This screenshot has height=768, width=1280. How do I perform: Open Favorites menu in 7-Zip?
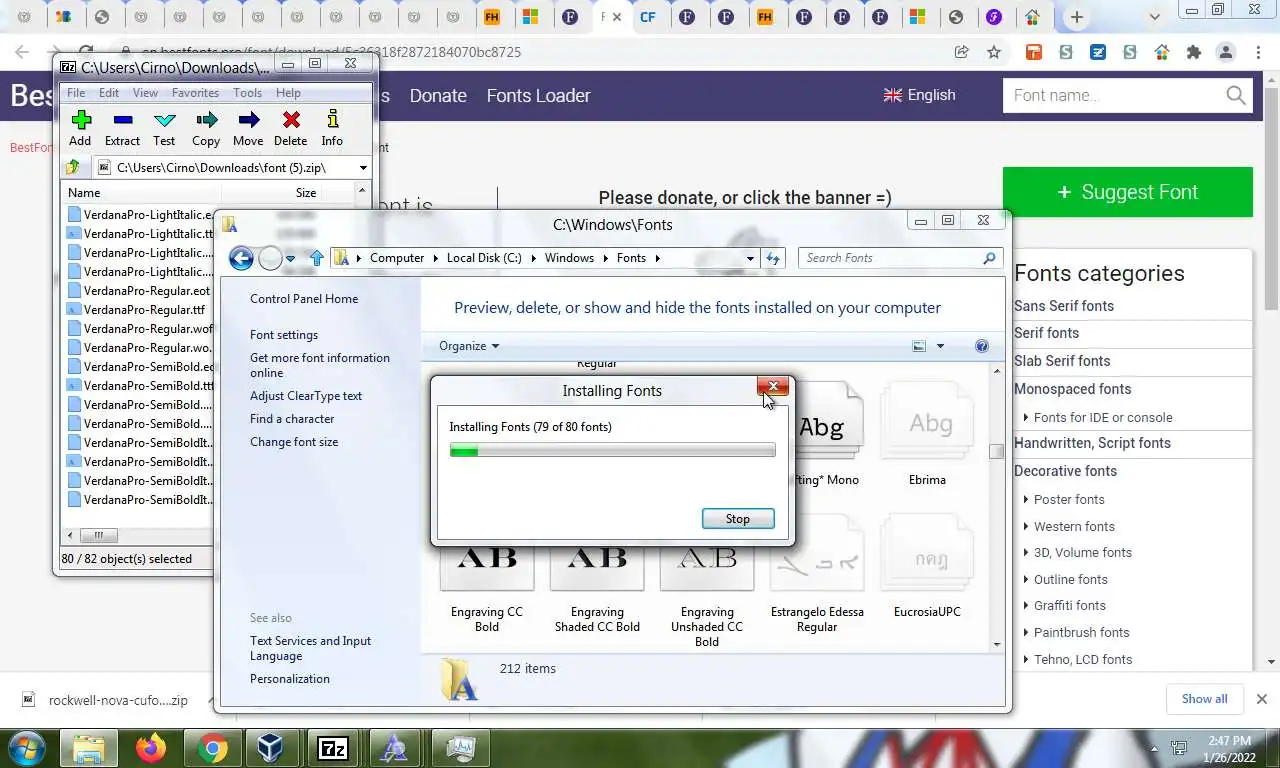(195, 93)
